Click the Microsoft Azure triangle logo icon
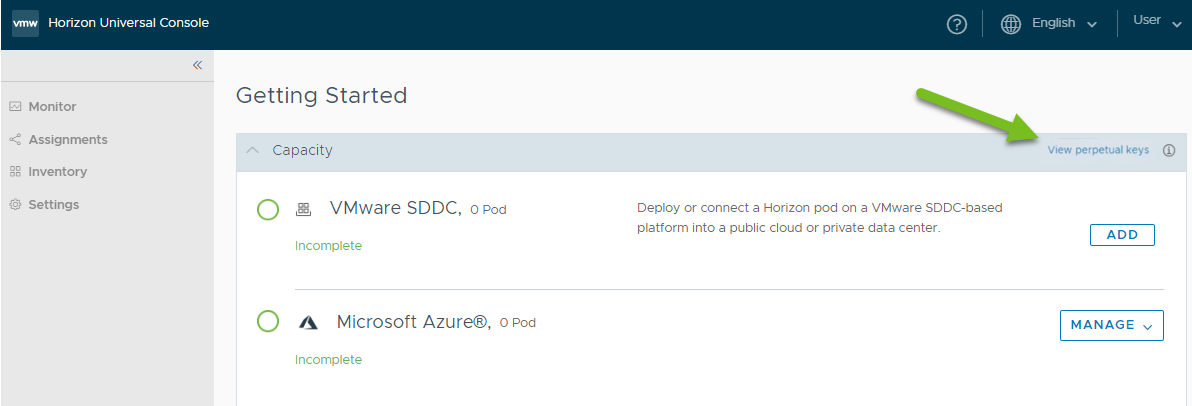 click(307, 323)
